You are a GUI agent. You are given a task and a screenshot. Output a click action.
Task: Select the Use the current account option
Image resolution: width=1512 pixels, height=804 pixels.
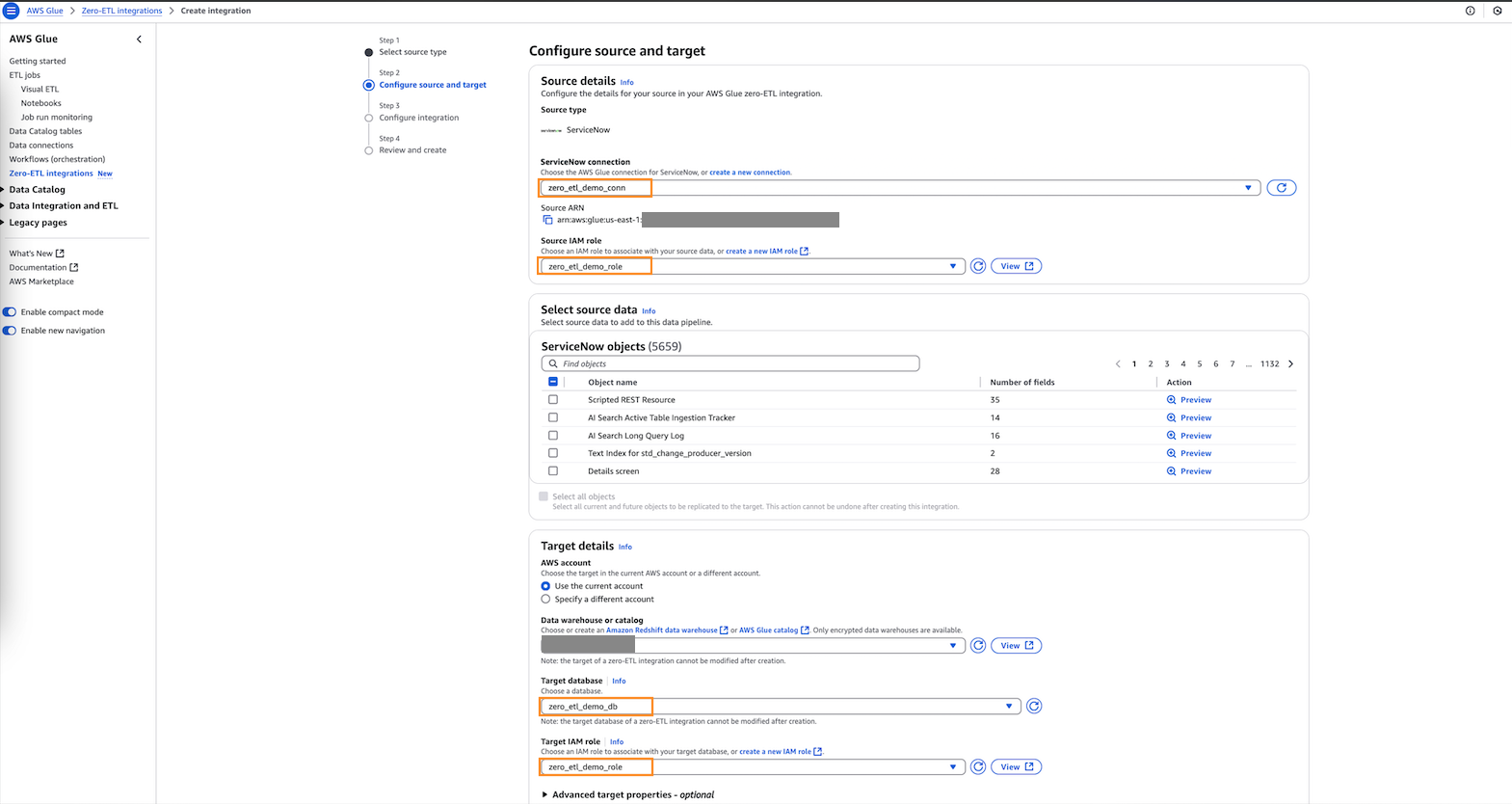[545, 586]
